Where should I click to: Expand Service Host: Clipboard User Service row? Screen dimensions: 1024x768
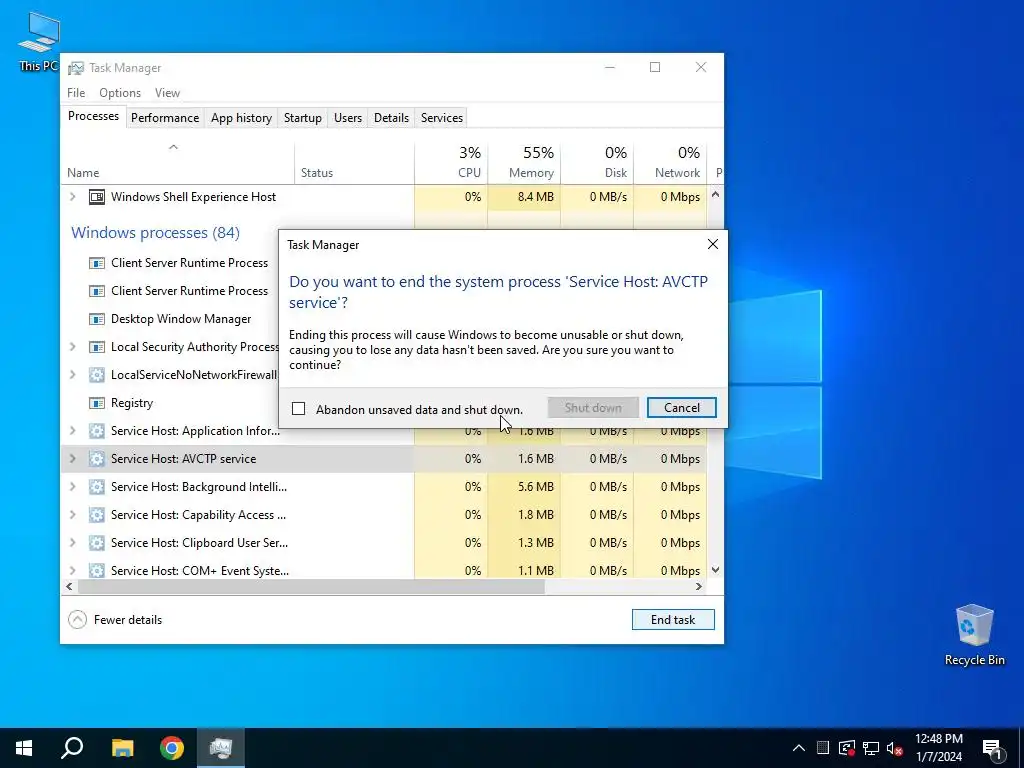click(x=72, y=543)
